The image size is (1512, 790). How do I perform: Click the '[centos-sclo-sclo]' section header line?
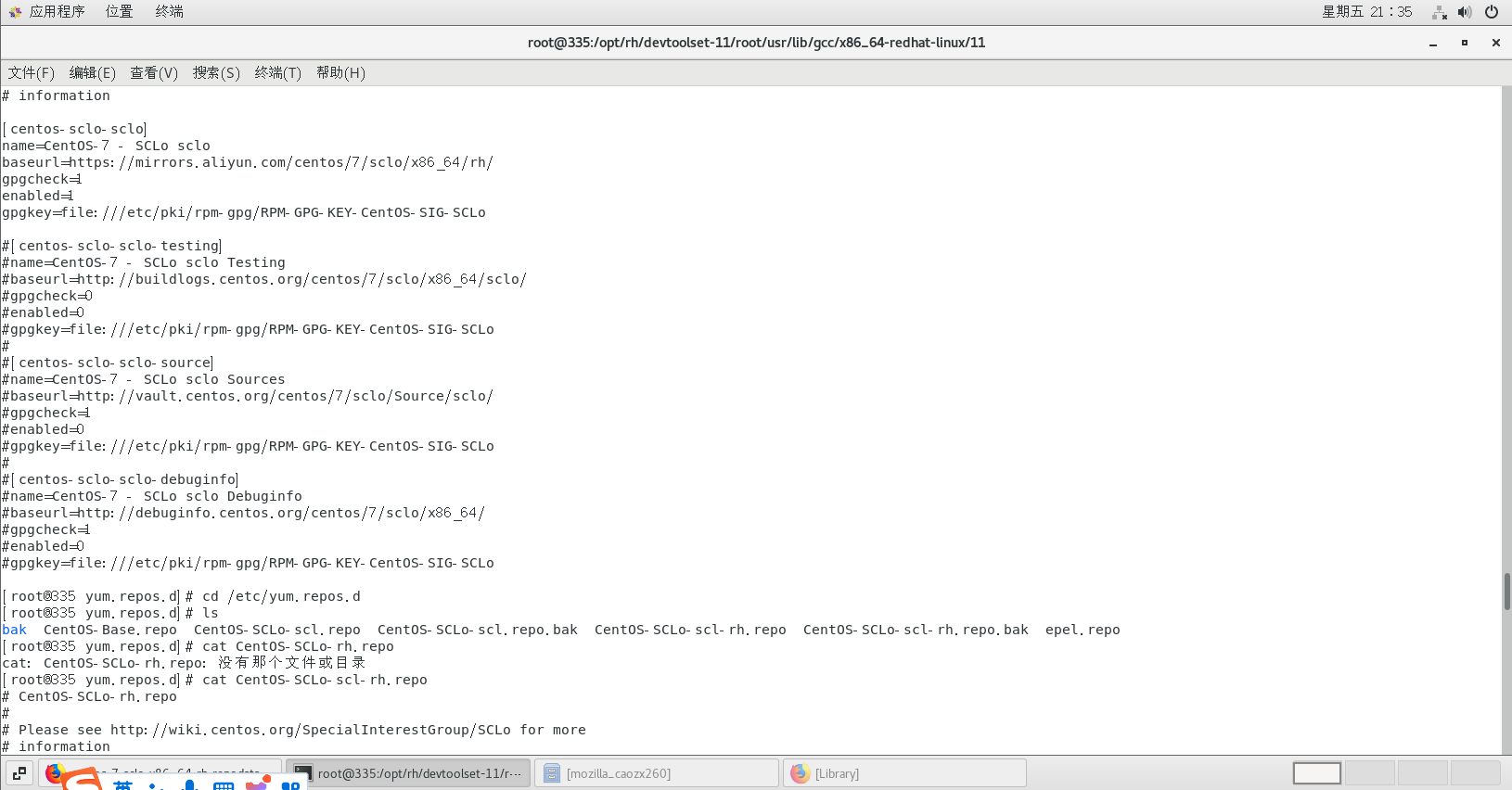pos(74,129)
